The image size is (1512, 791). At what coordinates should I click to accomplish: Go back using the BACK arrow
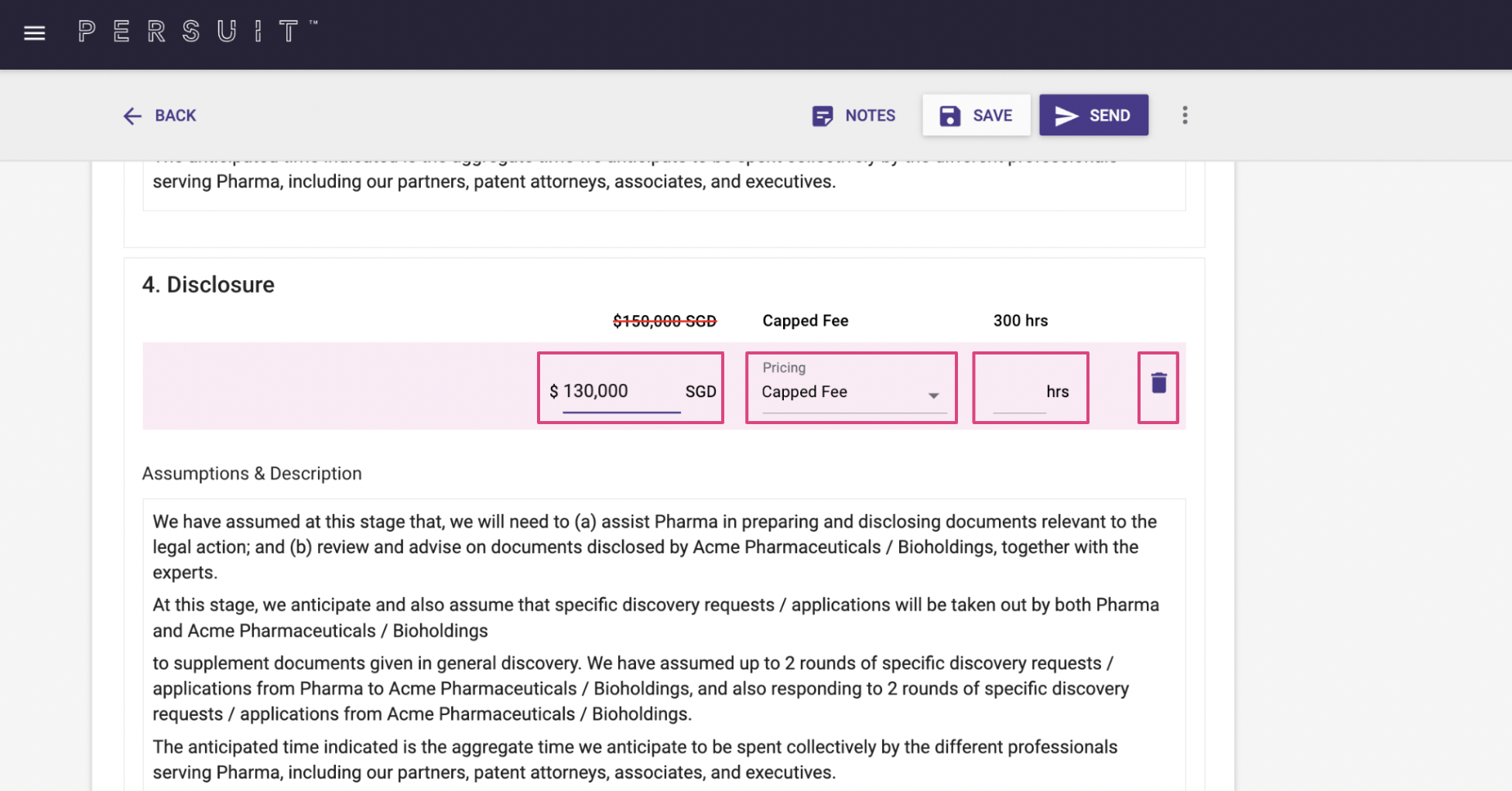(159, 115)
